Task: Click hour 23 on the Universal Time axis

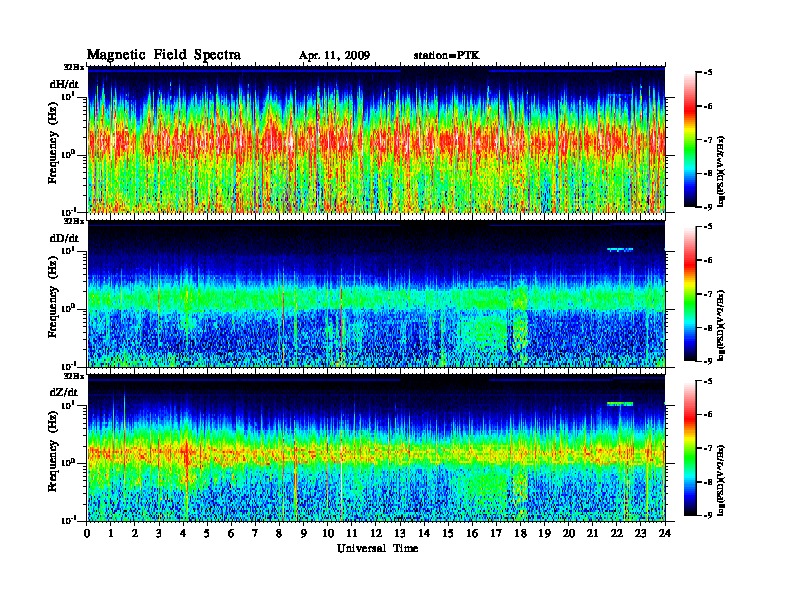Action: point(641,534)
